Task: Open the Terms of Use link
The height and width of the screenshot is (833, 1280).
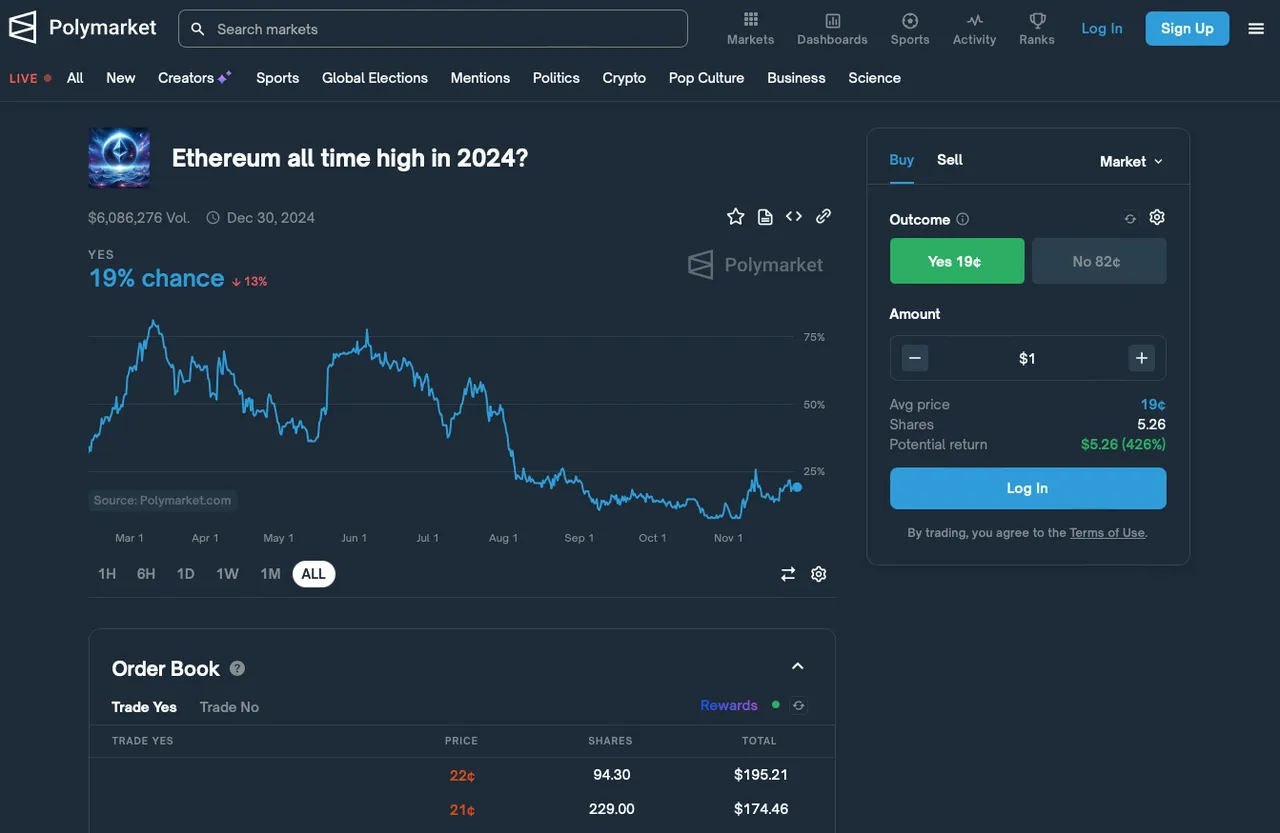Action: [1107, 533]
